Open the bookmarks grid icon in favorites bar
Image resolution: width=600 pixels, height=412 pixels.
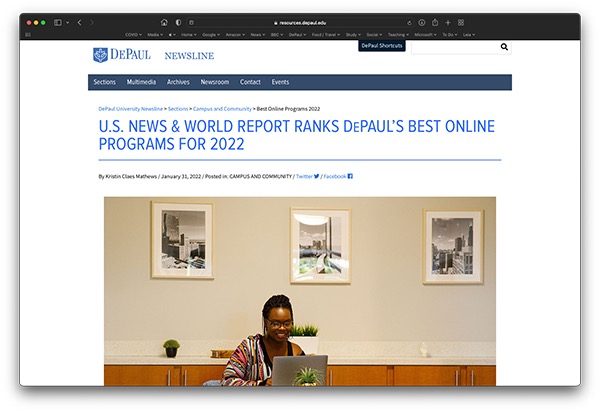[x=28, y=34]
